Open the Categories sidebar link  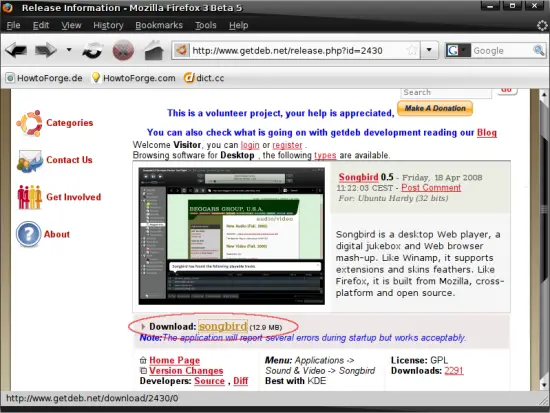[69, 123]
